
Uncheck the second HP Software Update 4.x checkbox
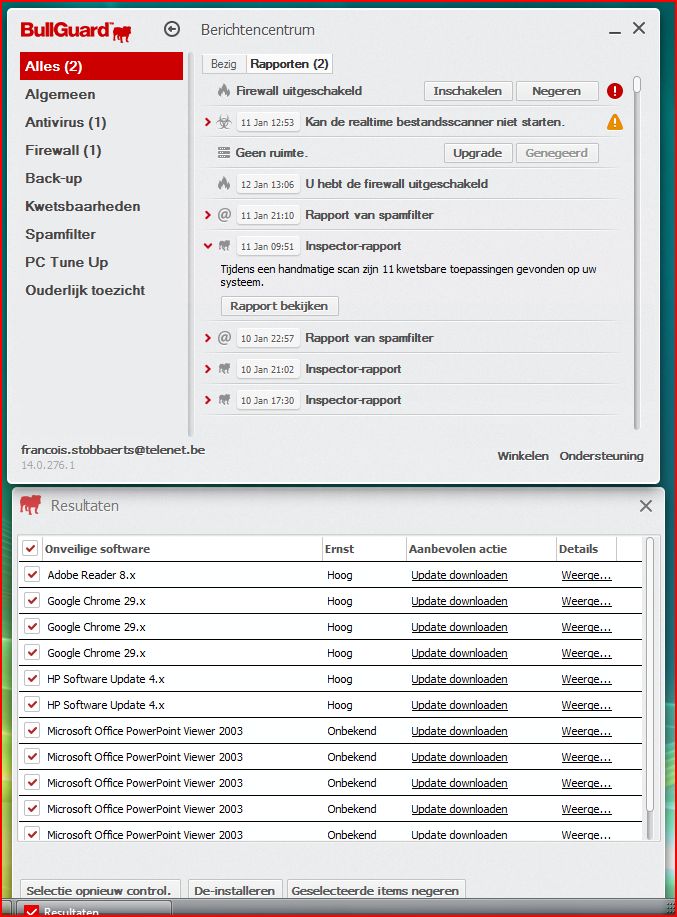(32, 704)
